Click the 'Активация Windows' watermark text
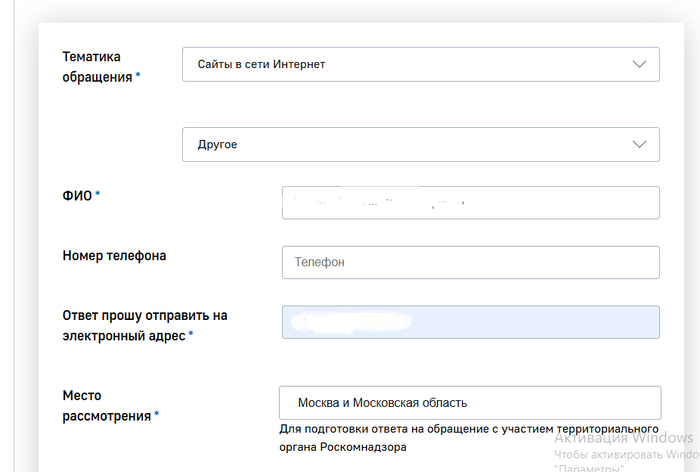 (x=622, y=438)
